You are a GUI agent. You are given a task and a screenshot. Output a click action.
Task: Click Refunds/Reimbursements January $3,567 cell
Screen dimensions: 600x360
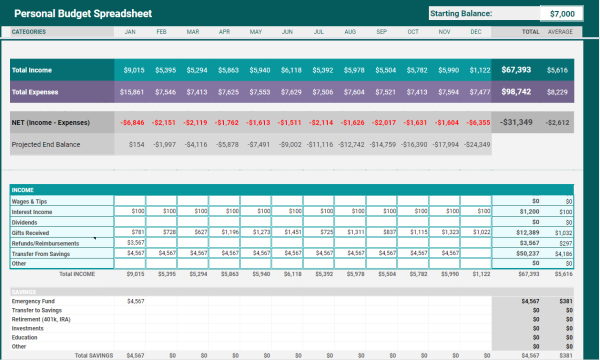coord(130,243)
